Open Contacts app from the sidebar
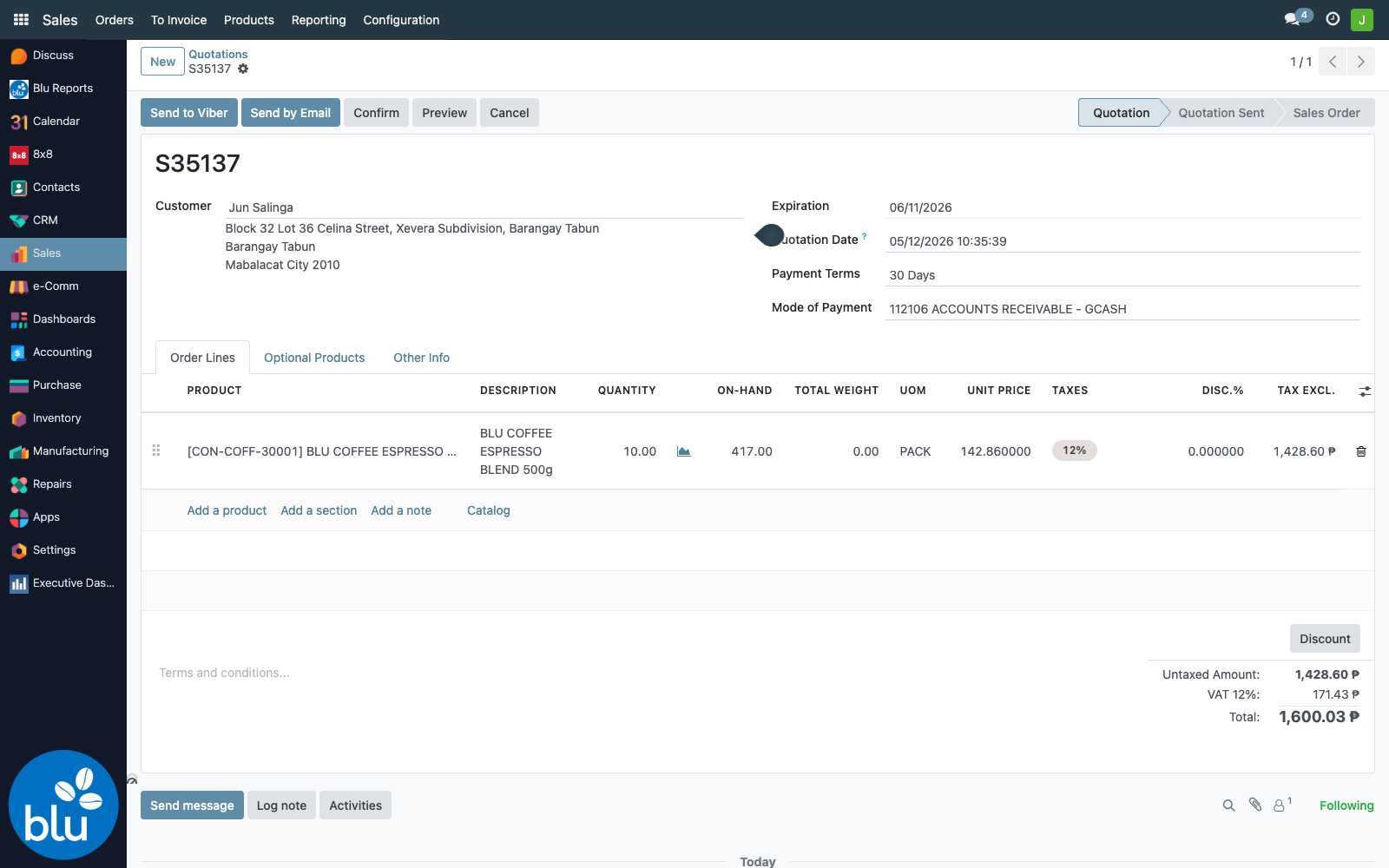 tap(63, 187)
